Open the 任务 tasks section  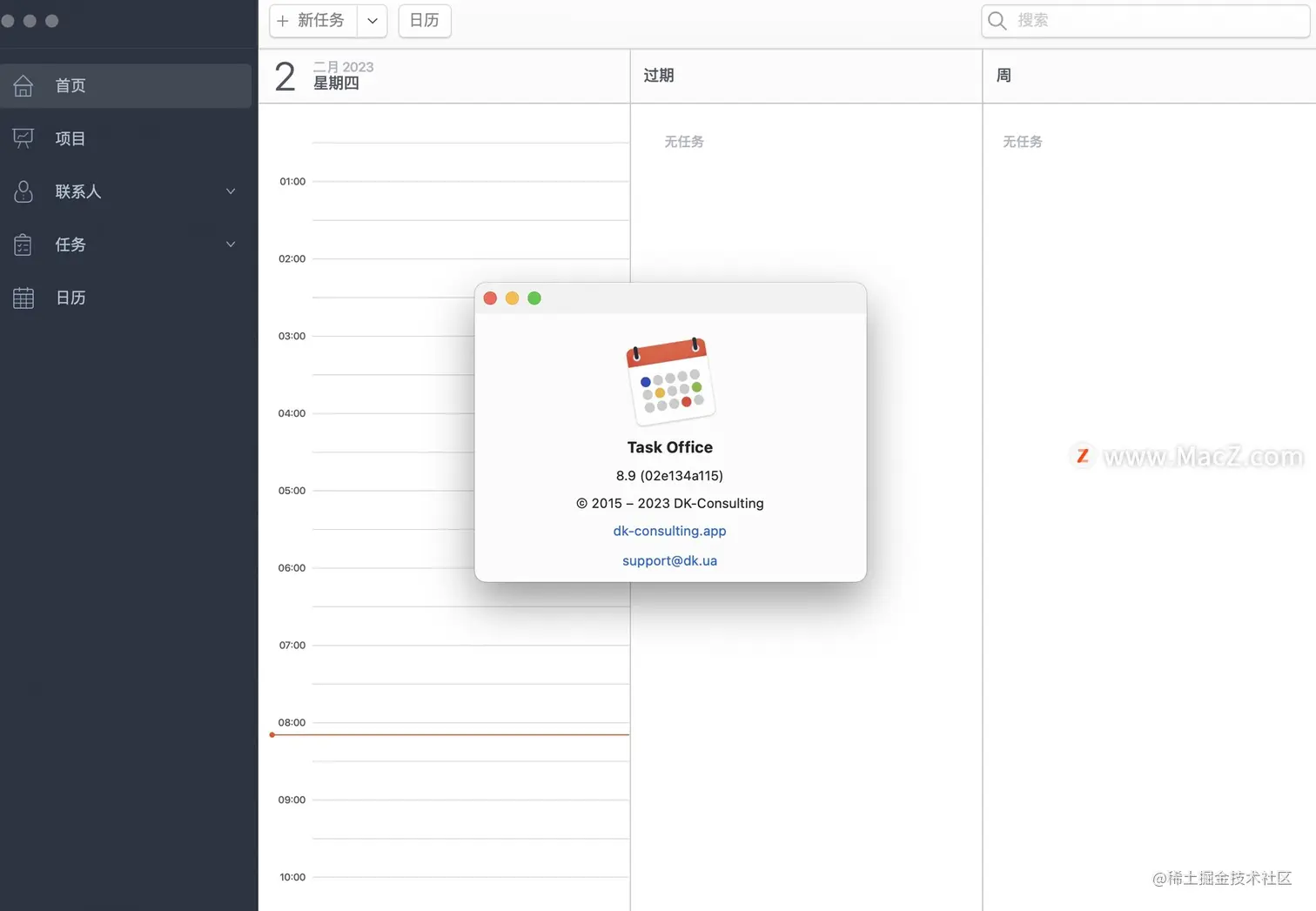(126, 244)
